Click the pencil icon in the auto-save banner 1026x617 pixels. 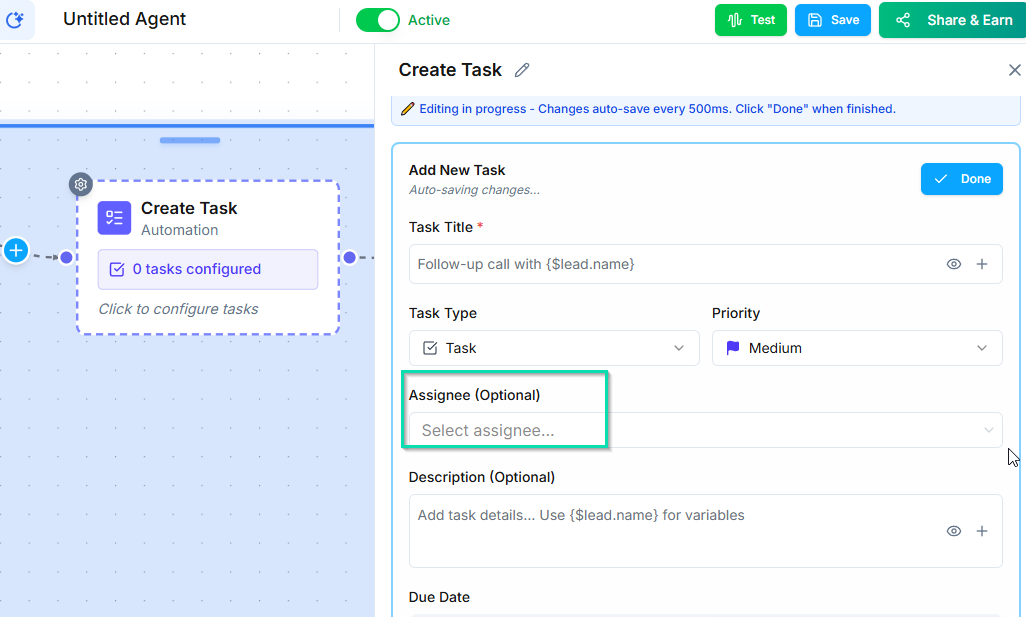(407, 108)
